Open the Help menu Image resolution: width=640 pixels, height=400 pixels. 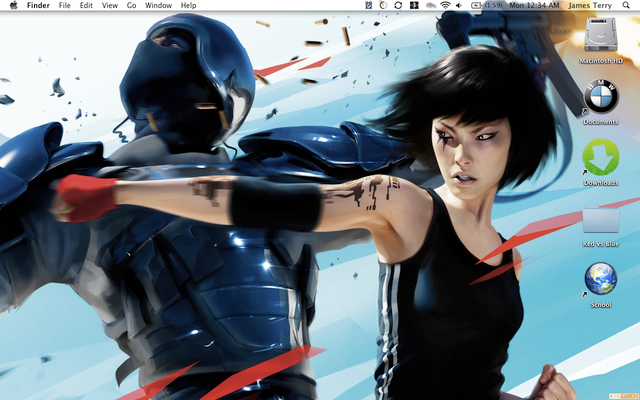pyautogui.click(x=189, y=5)
